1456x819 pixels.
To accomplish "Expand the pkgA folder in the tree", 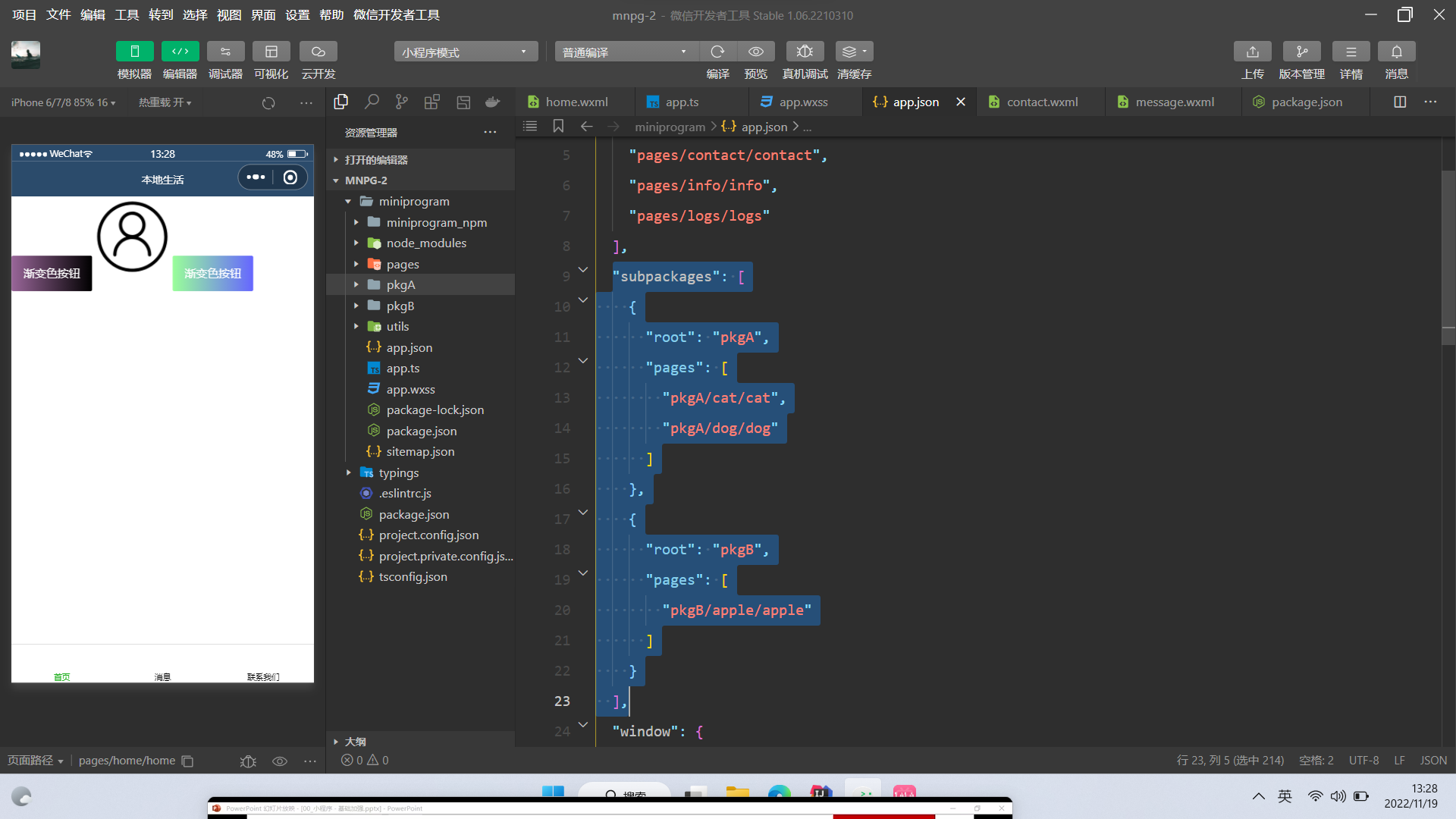I will pos(400,285).
